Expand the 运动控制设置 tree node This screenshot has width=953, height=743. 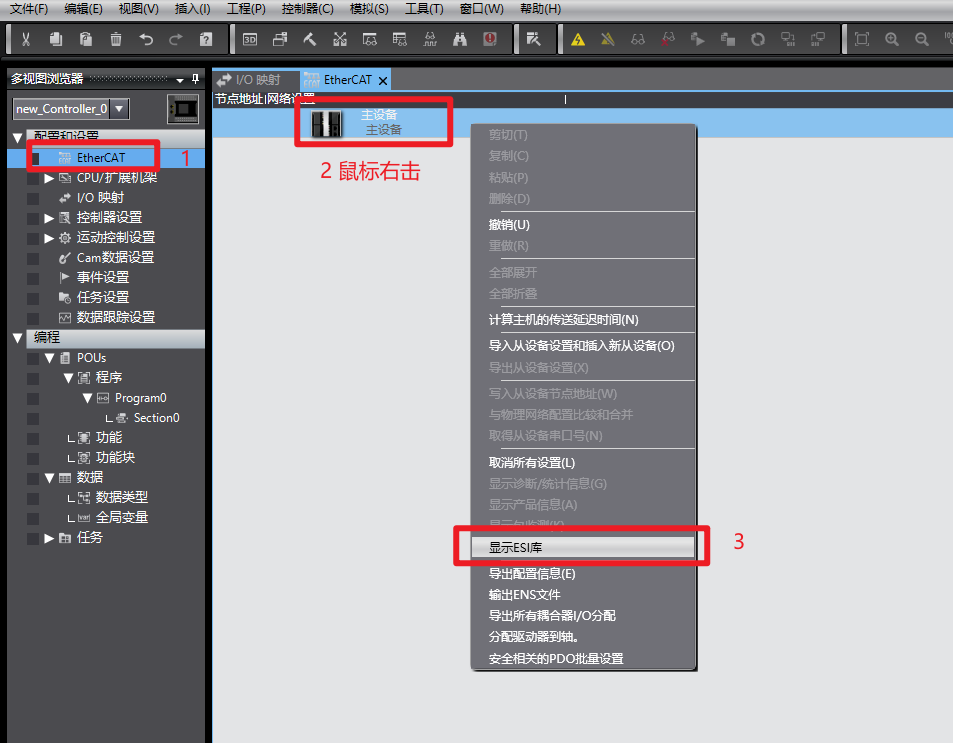pyautogui.click(x=49, y=238)
